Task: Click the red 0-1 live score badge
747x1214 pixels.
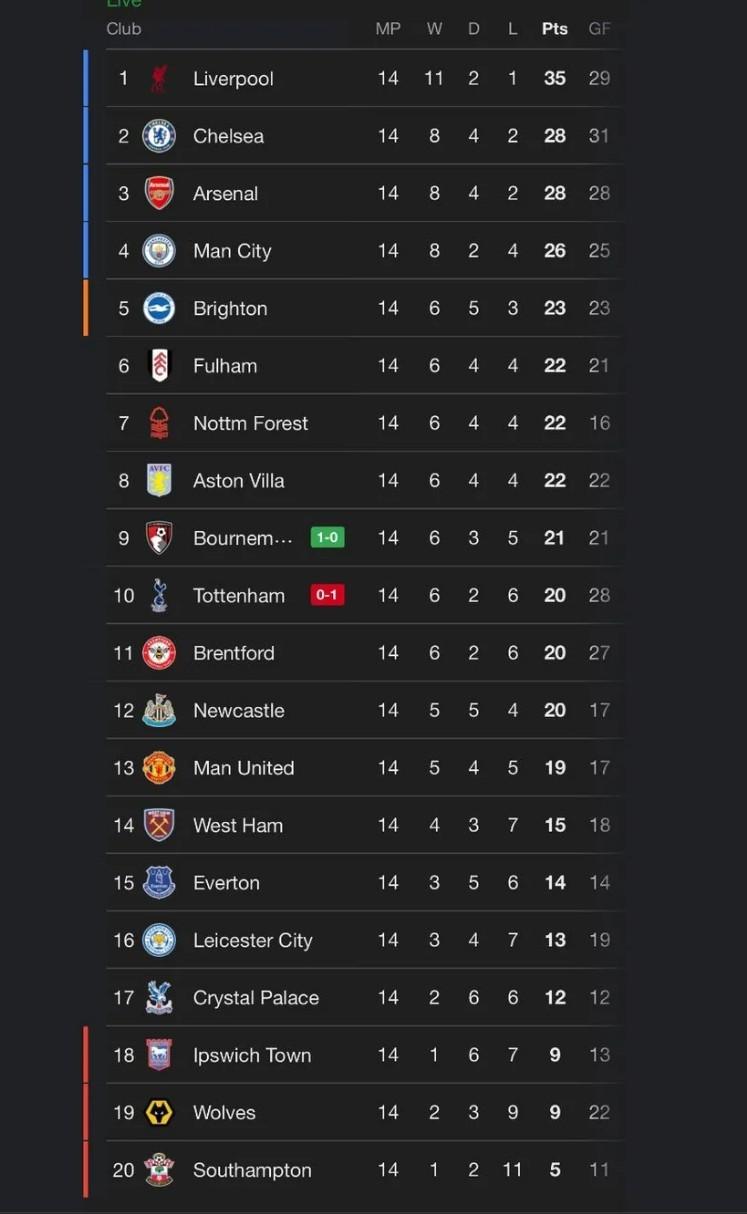Action: (327, 595)
